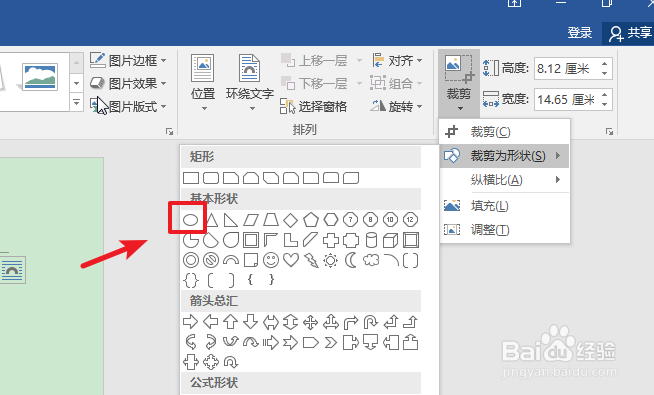Click the 高度 height input field
The width and height of the screenshot is (654, 395).
[567, 68]
